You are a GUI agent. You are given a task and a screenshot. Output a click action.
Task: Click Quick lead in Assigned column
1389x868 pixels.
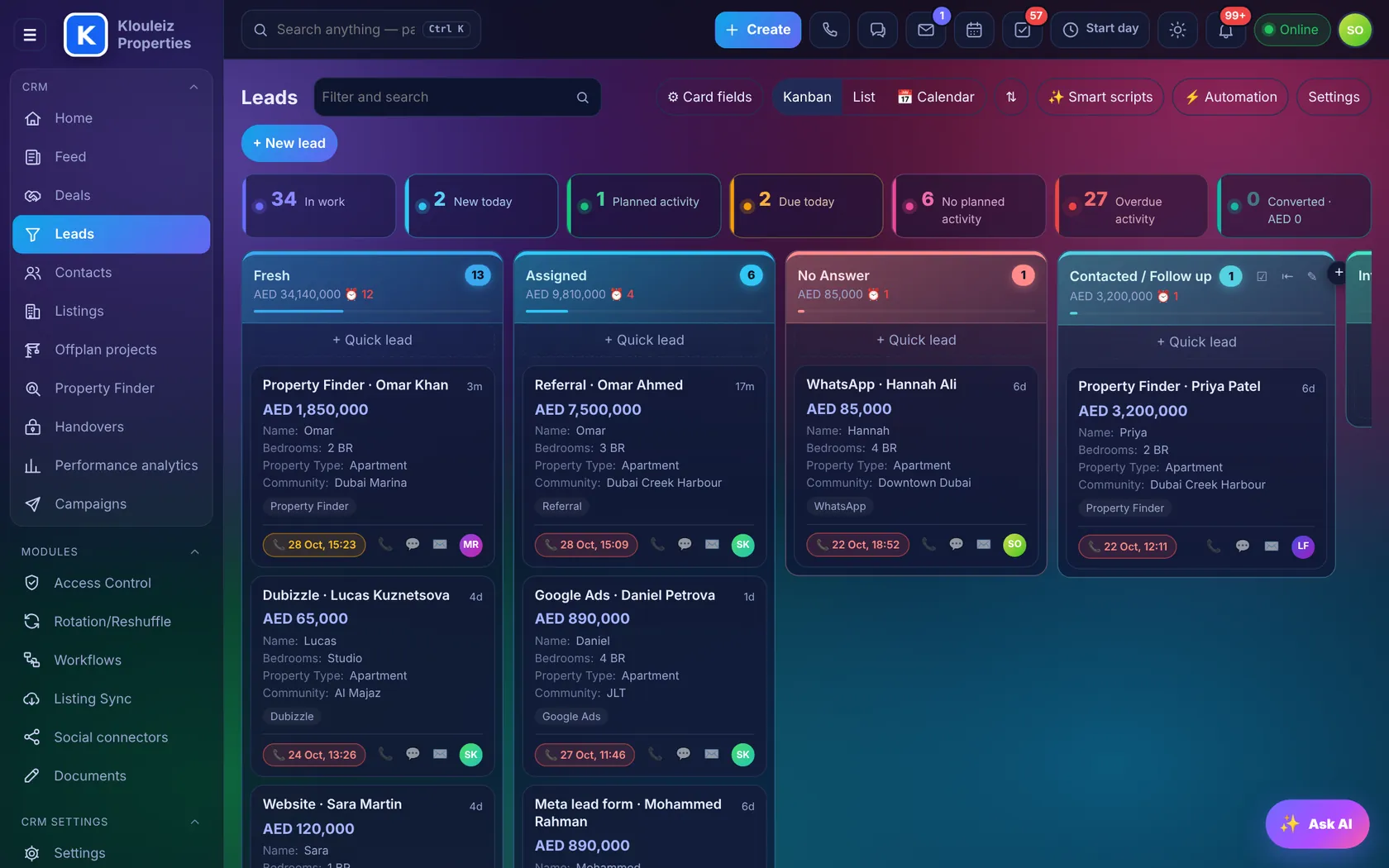point(643,340)
